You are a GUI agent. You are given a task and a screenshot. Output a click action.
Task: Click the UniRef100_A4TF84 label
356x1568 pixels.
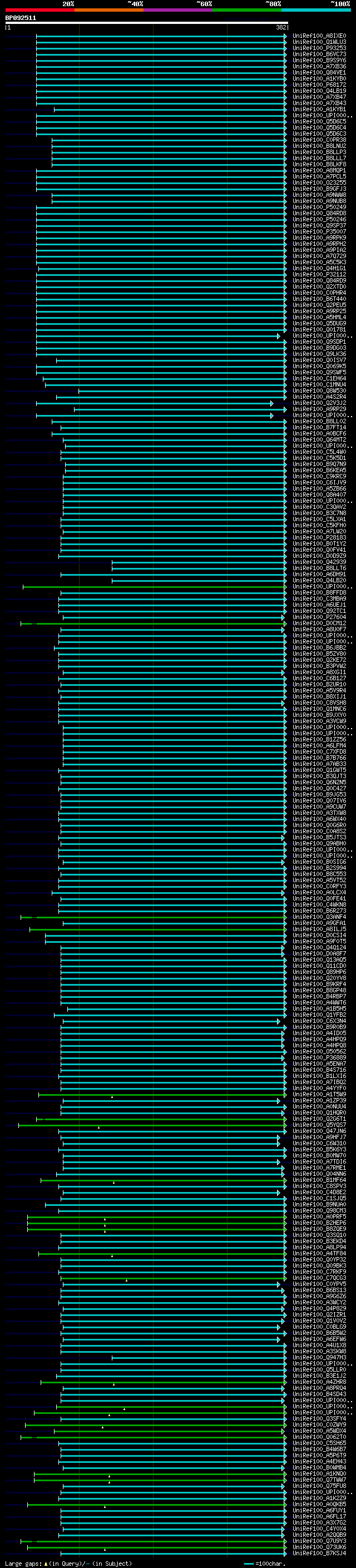[x=319, y=1254]
